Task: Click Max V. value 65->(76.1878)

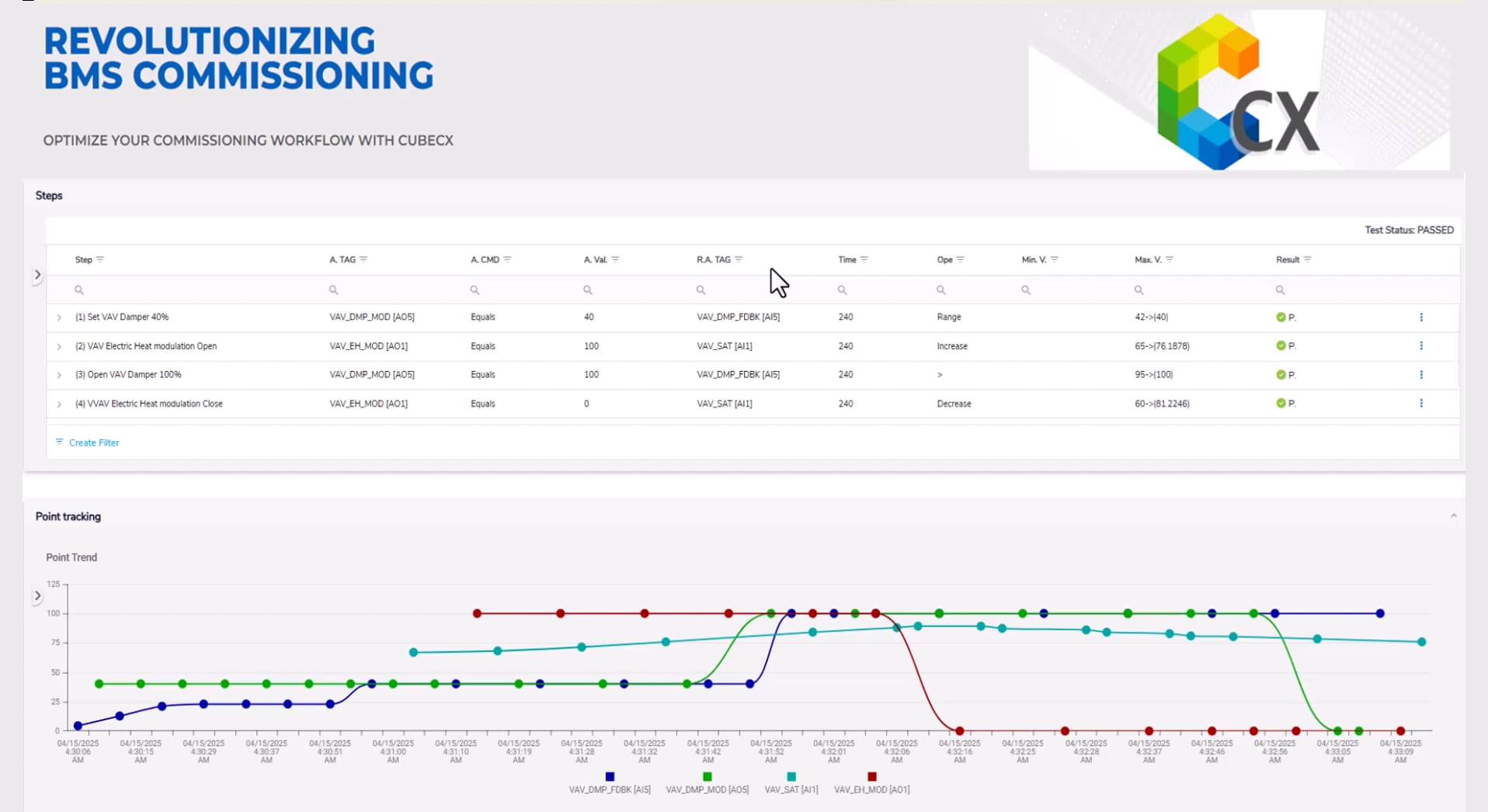Action: coord(1162,346)
